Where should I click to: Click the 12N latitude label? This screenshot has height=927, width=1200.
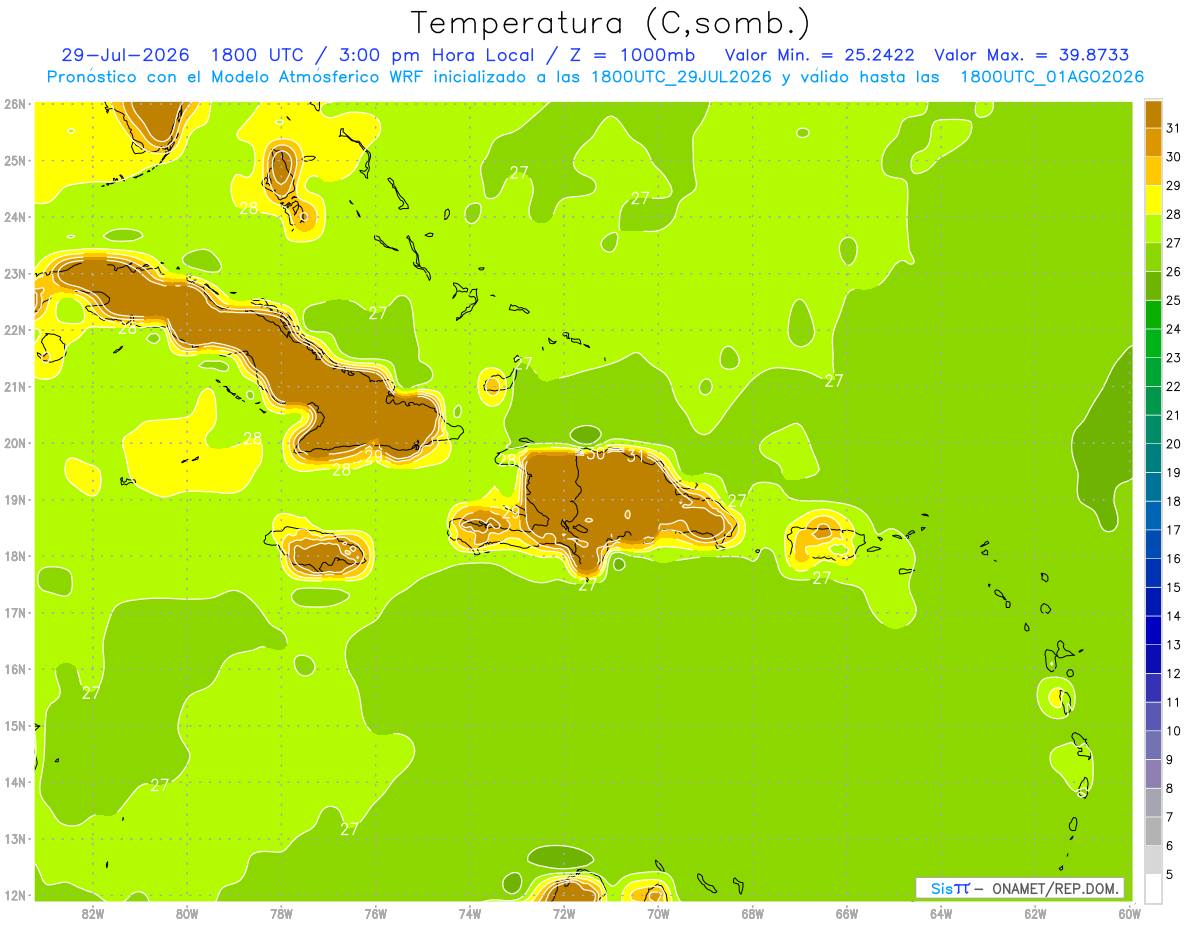point(15,895)
